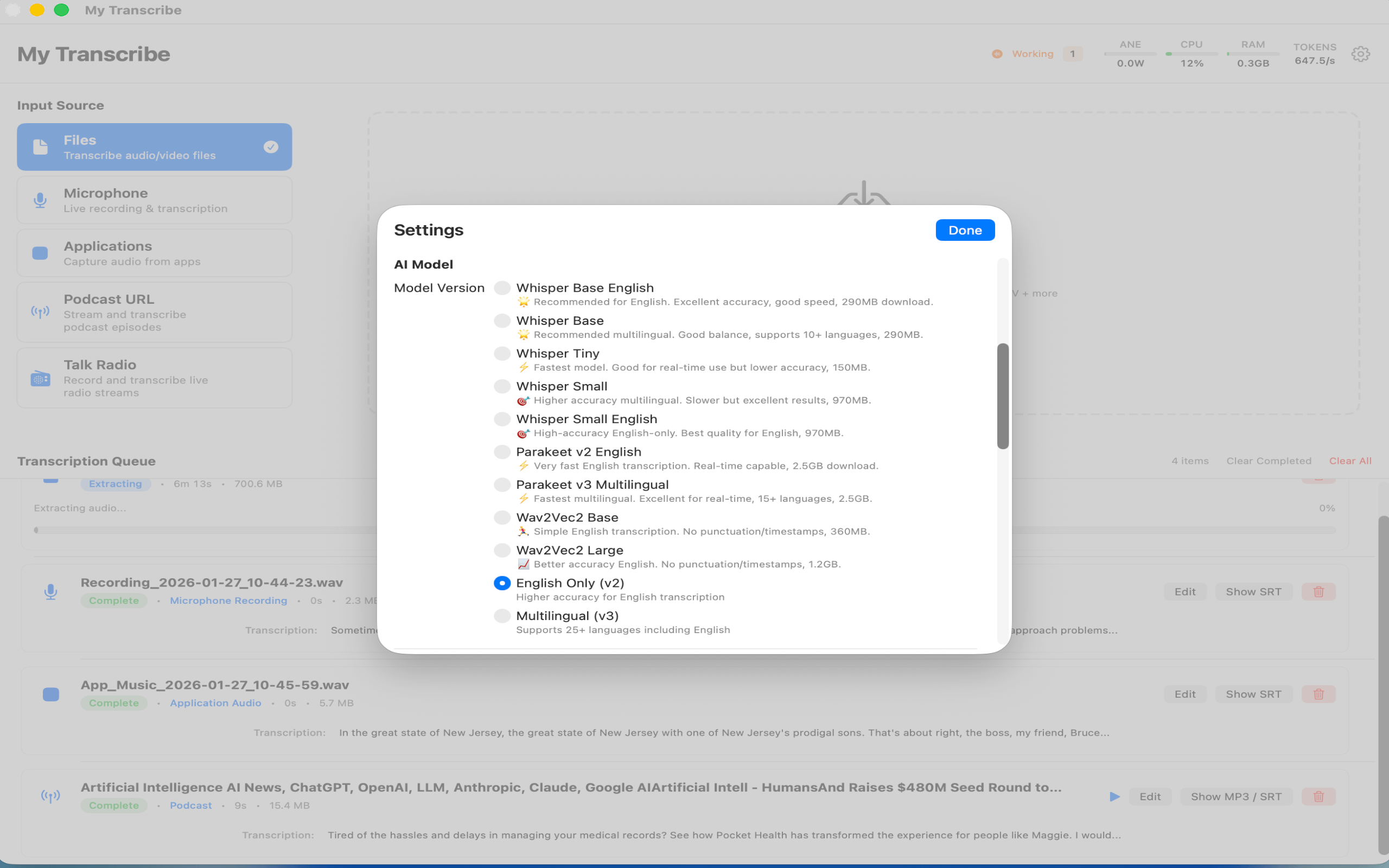Show SRT for Recording_2026-01-27_10-44-23.wav

point(1253,591)
